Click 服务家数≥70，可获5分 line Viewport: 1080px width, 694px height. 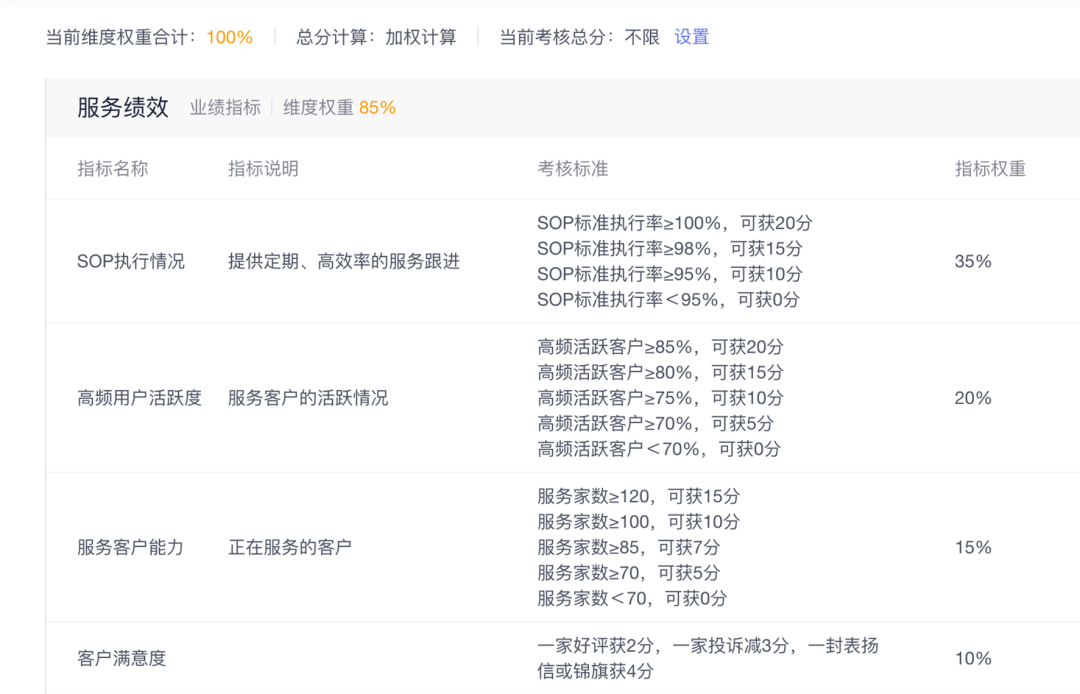[628, 573]
